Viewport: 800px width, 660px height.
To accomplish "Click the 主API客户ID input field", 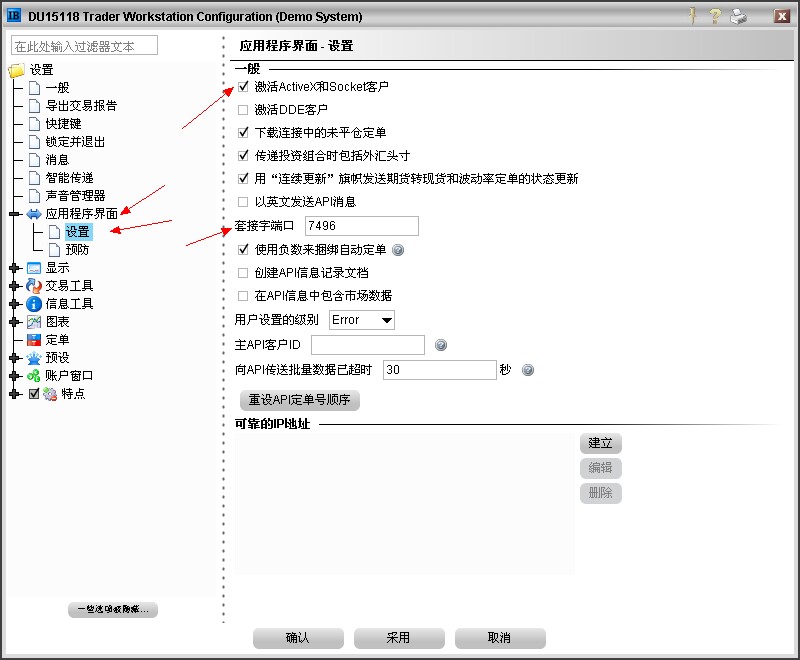I will 368,345.
